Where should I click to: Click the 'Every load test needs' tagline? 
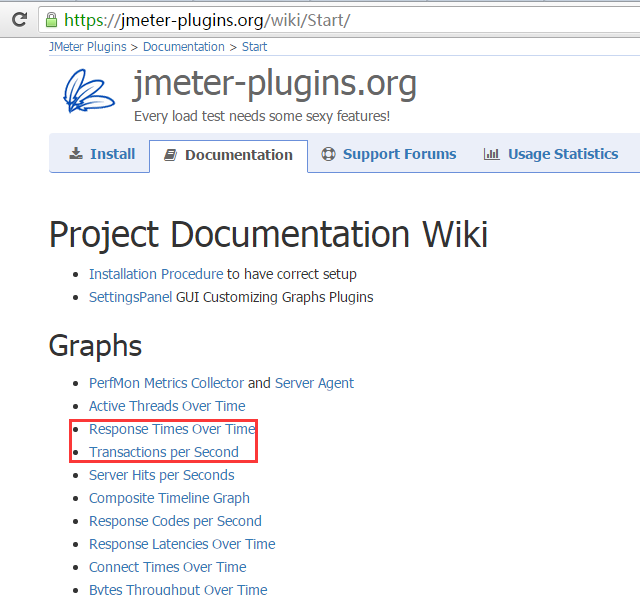[262, 116]
